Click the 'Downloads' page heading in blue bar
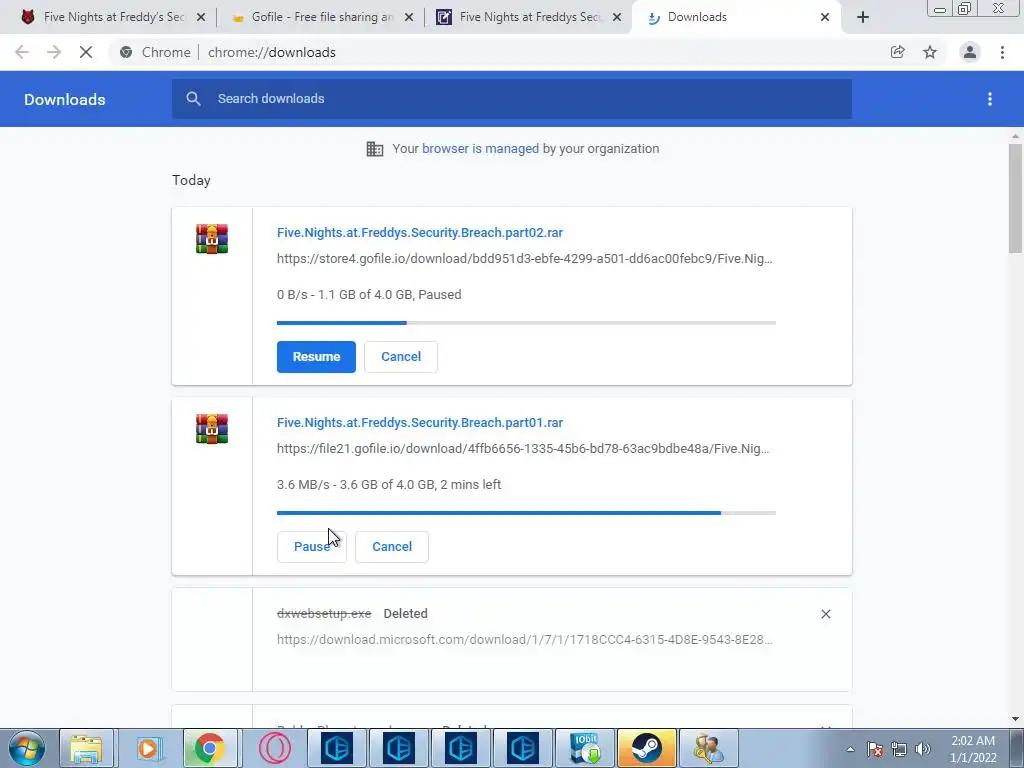The height and width of the screenshot is (768, 1024). click(x=65, y=99)
